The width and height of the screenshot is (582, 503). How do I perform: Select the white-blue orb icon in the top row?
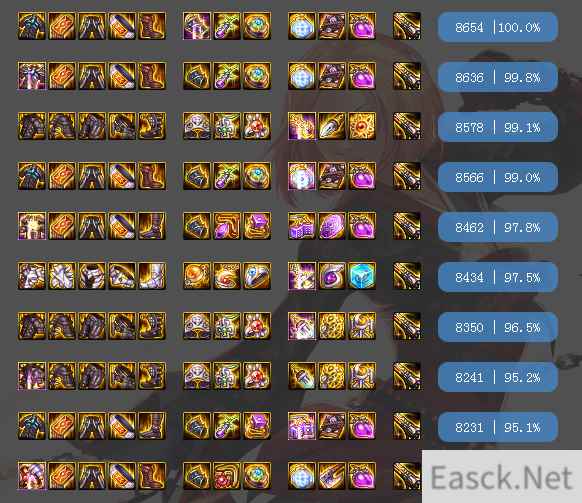302,26
